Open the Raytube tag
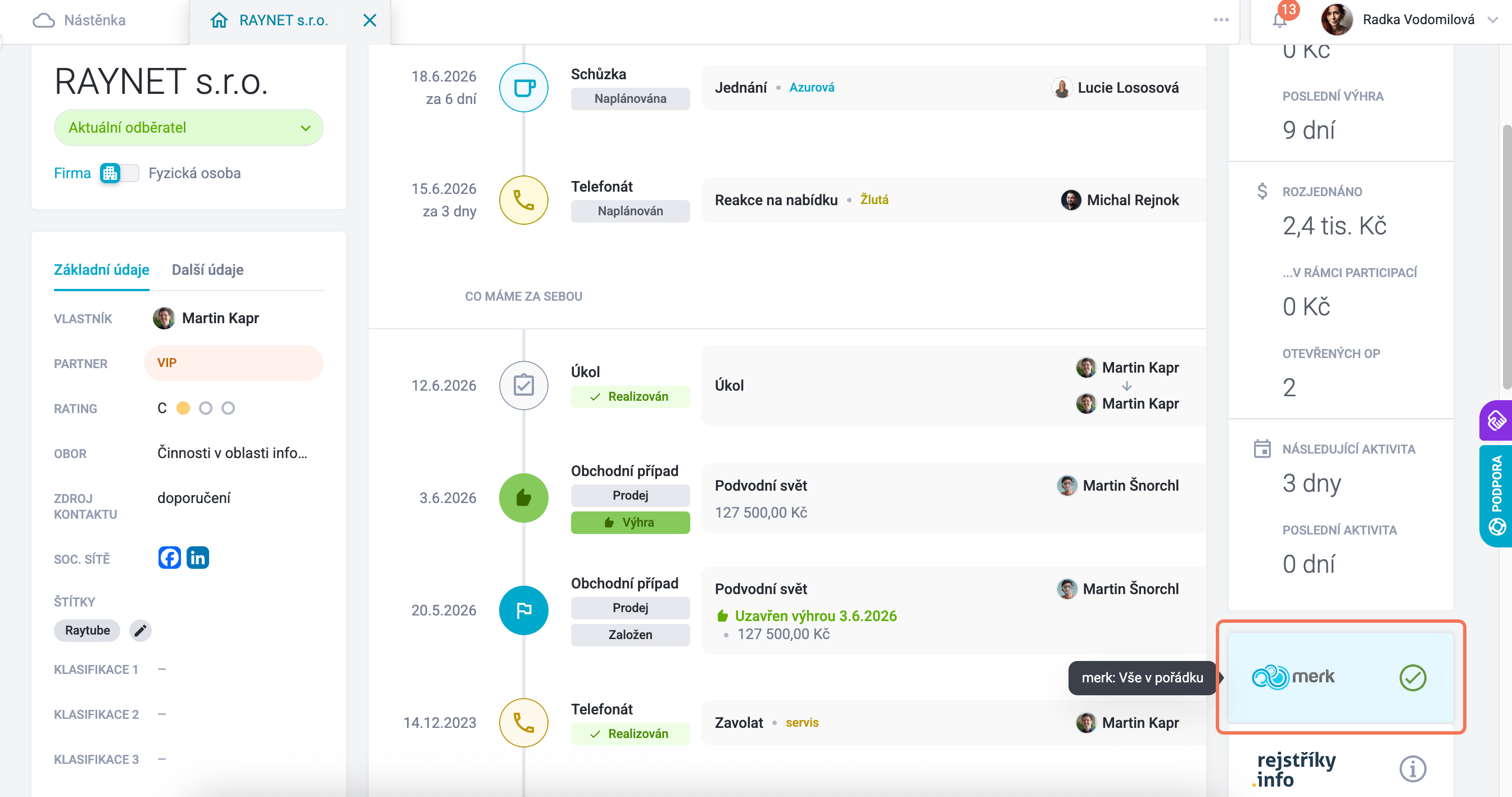 click(x=88, y=630)
